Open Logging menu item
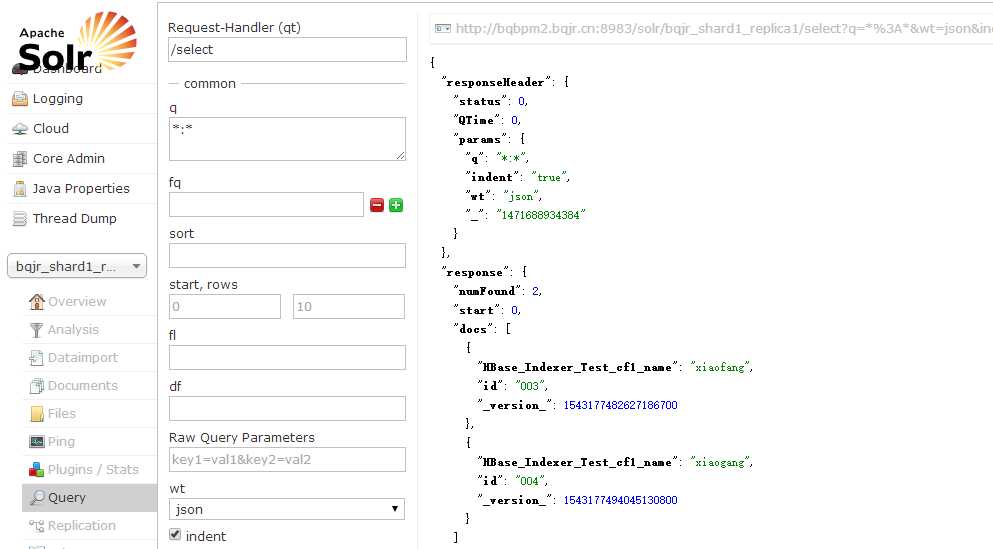The height and width of the screenshot is (549, 993). click(58, 99)
